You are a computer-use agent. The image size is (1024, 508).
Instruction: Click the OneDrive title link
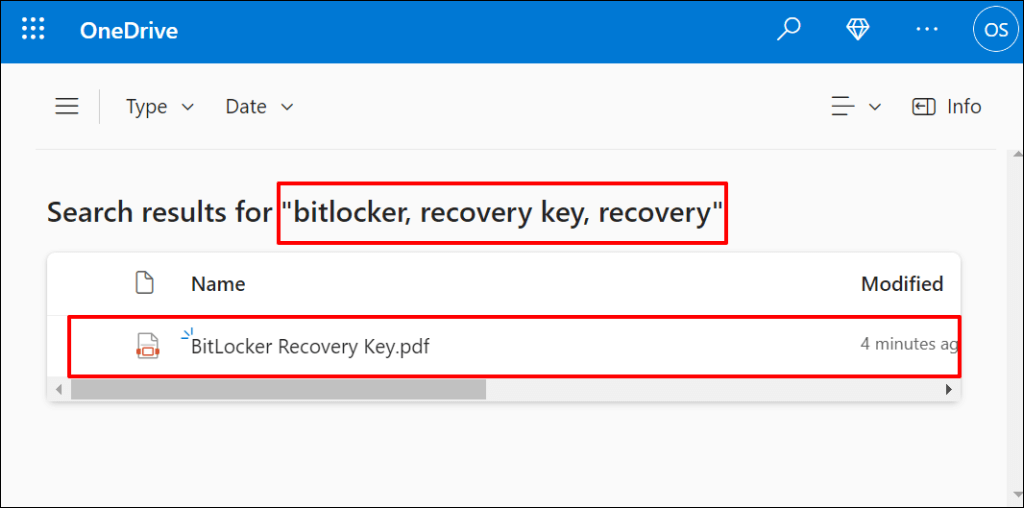[129, 30]
